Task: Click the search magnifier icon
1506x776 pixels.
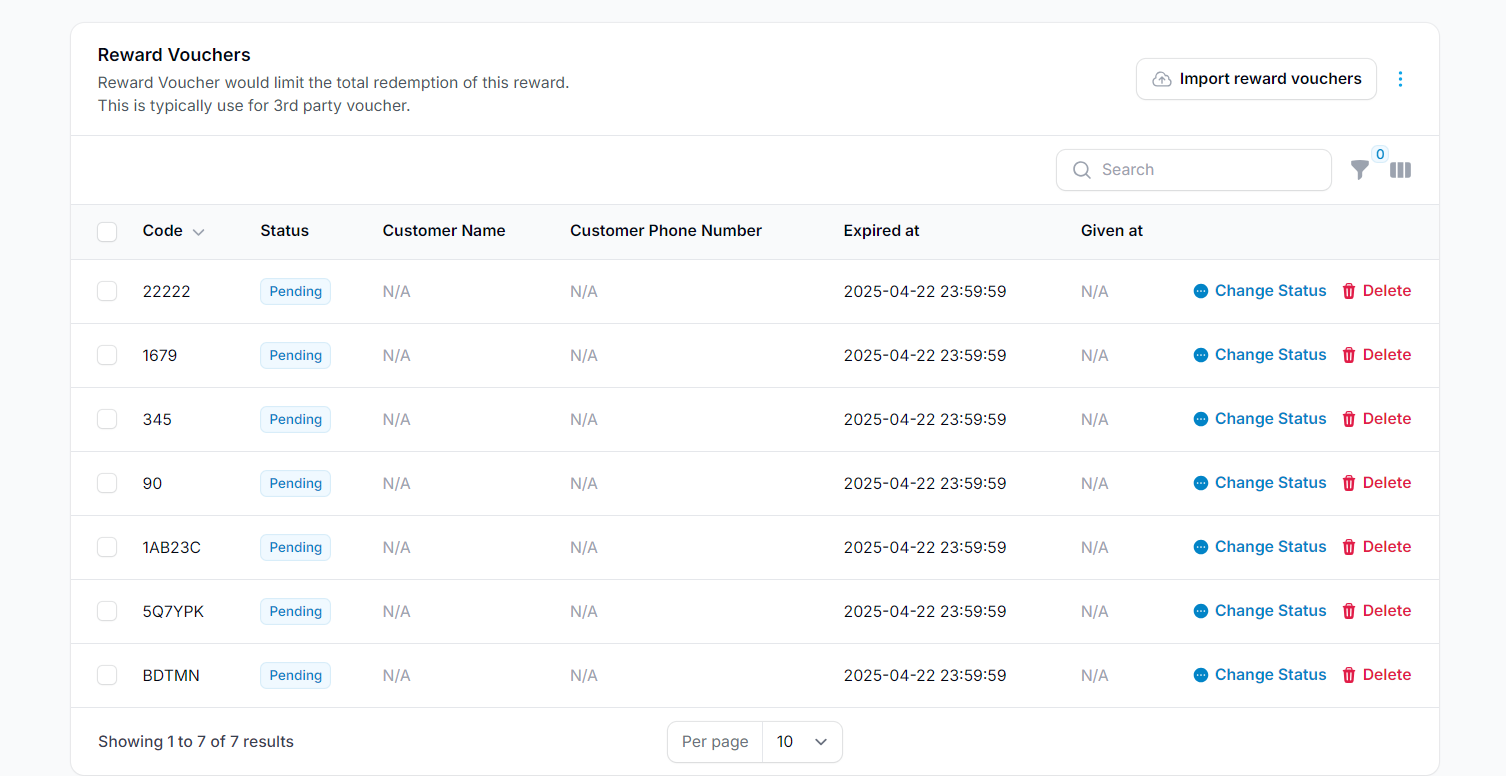Action: (x=1081, y=170)
